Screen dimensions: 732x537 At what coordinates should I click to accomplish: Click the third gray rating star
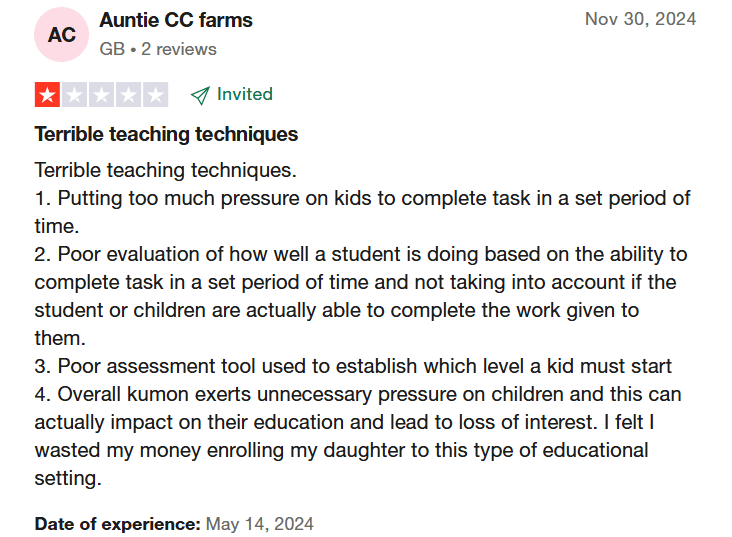click(x=101, y=95)
